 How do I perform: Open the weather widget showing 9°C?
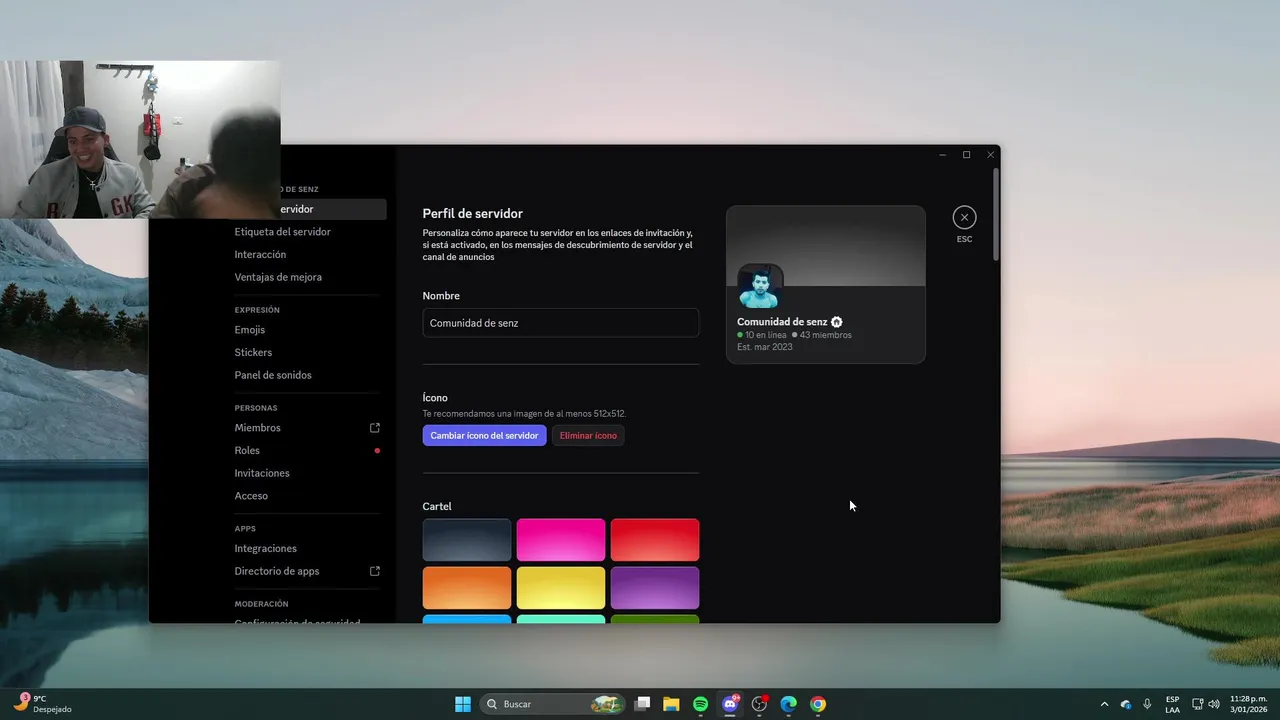click(x=43, y=704)
